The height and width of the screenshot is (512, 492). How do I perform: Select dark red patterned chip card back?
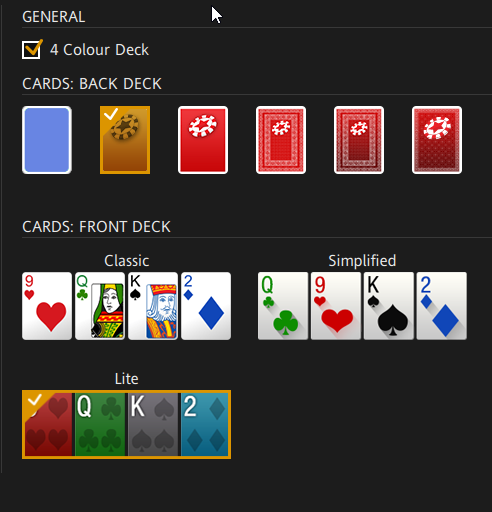pos(437,140)
